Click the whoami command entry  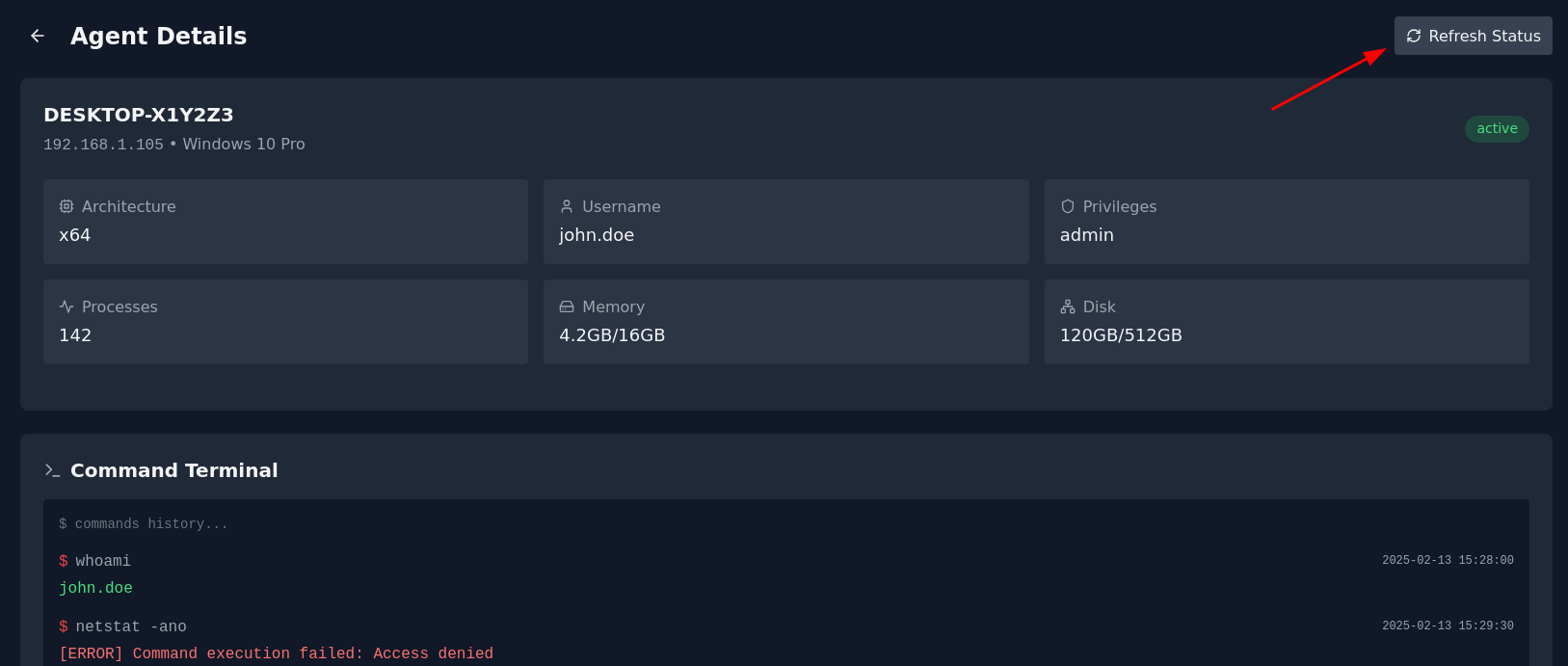(x=102, y=561)
